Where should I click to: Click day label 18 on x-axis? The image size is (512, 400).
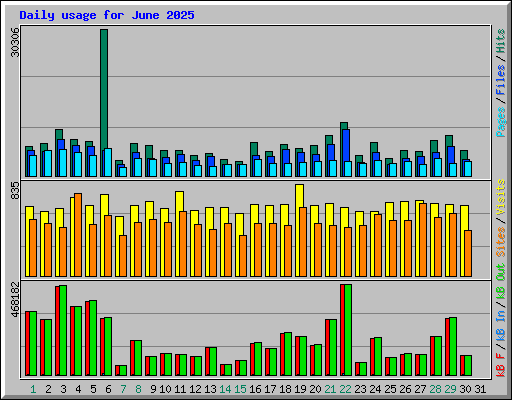tap(285, 389)
